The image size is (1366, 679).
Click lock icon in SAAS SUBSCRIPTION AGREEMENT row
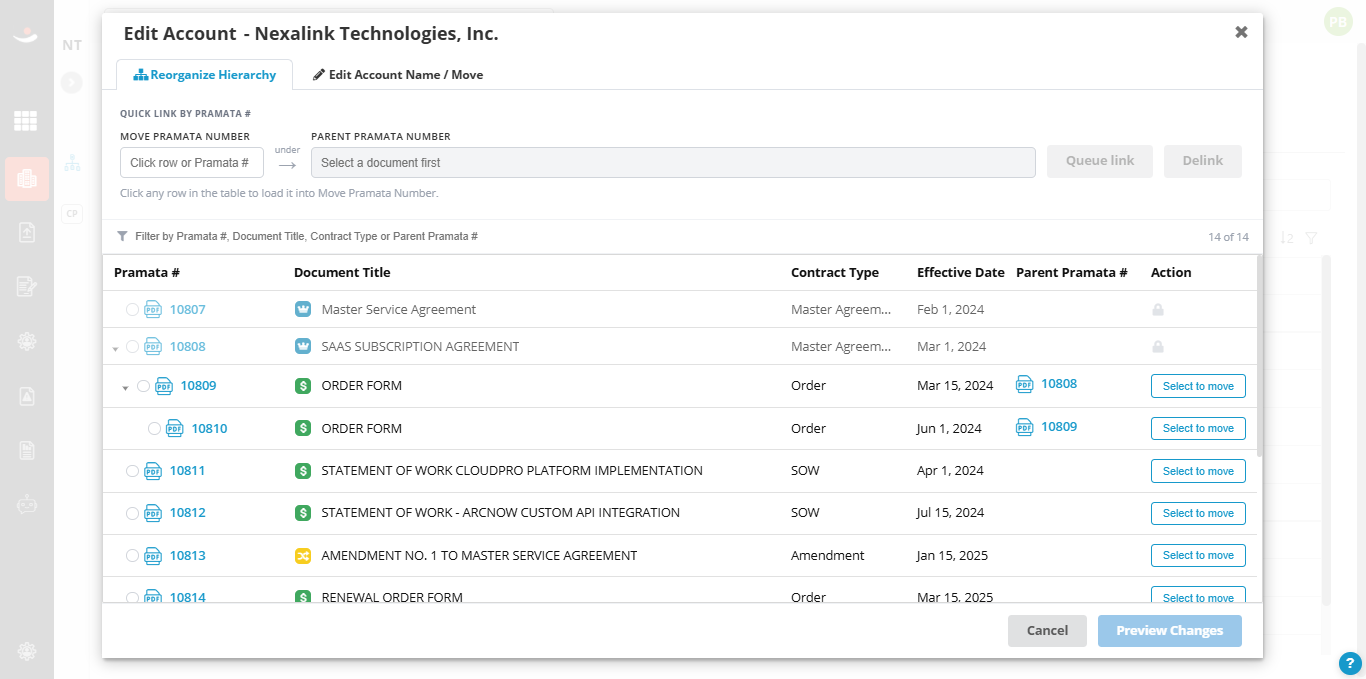click(x=1158, y=347)
